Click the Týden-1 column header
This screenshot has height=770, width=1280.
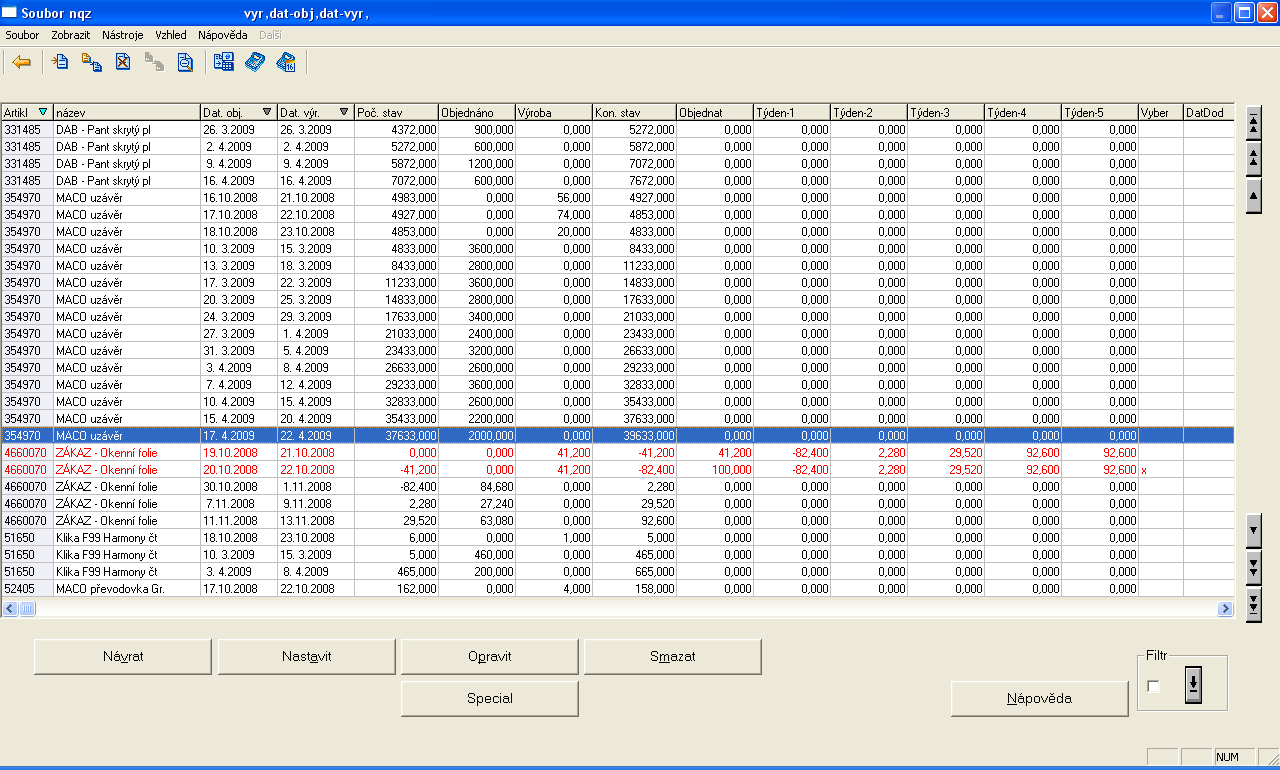(x=792, y=112)
